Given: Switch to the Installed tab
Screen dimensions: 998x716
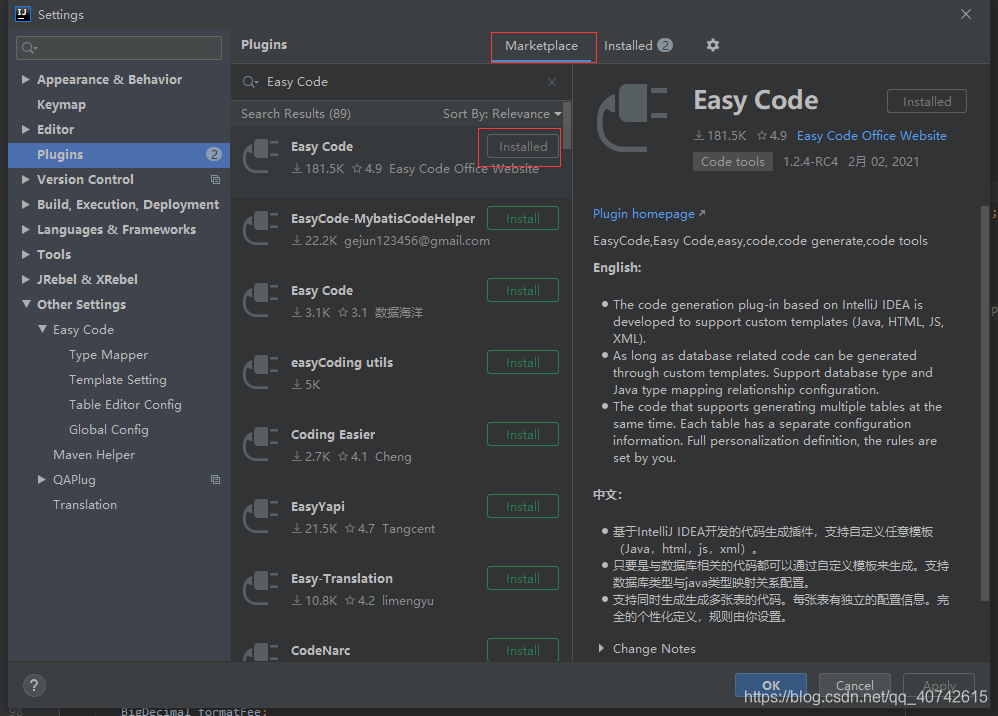Looking at the screenshot, I should click(631, 45).
